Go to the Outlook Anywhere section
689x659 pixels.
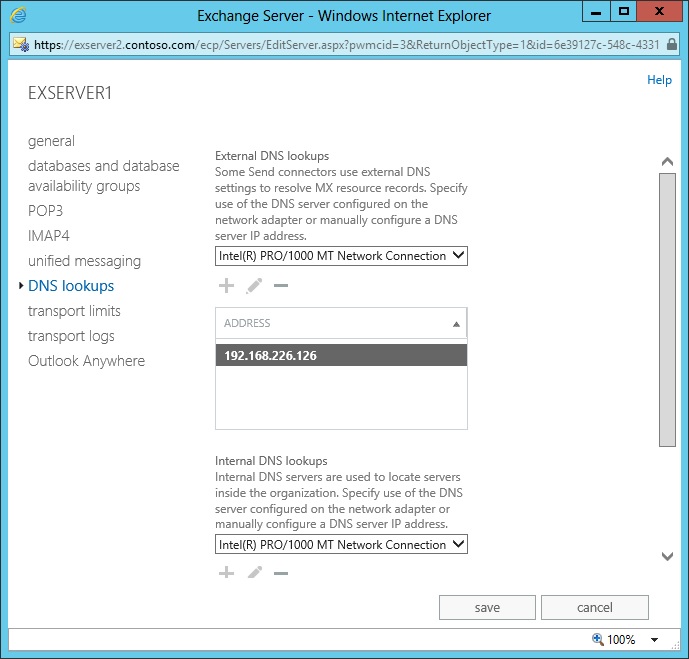tap(86, 361)
